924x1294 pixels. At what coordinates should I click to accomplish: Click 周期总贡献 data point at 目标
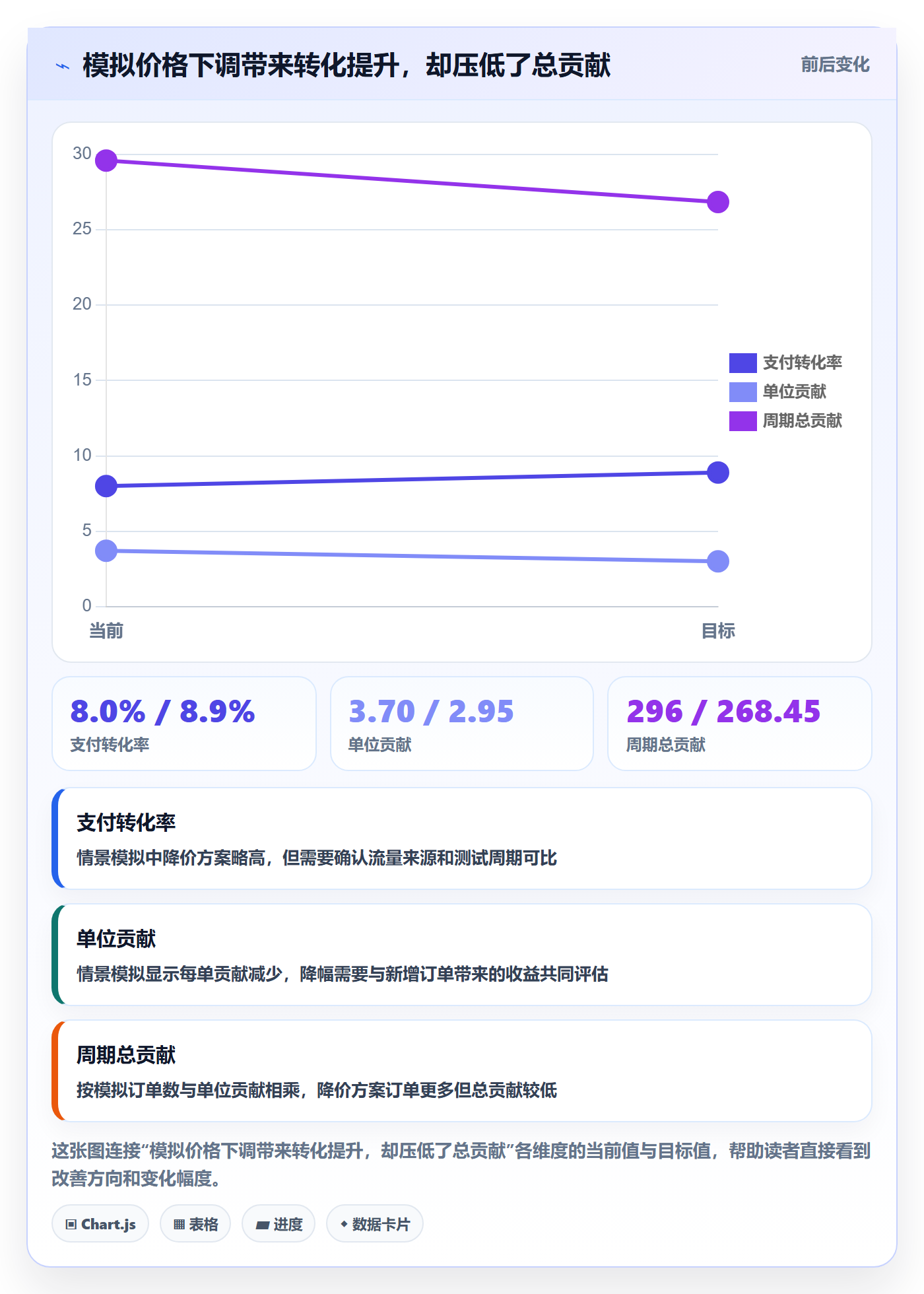(718, 202)
